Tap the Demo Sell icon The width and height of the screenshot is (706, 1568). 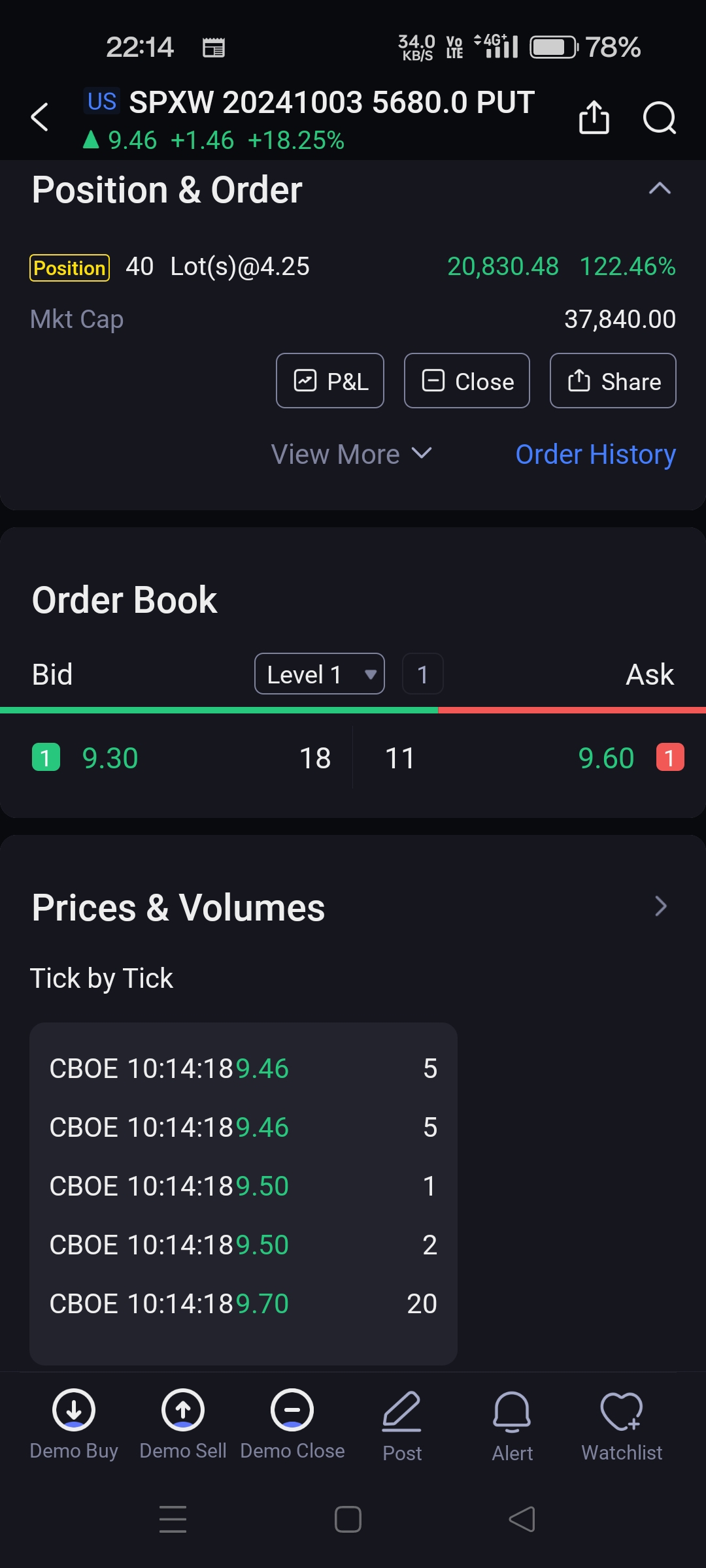183,1411
